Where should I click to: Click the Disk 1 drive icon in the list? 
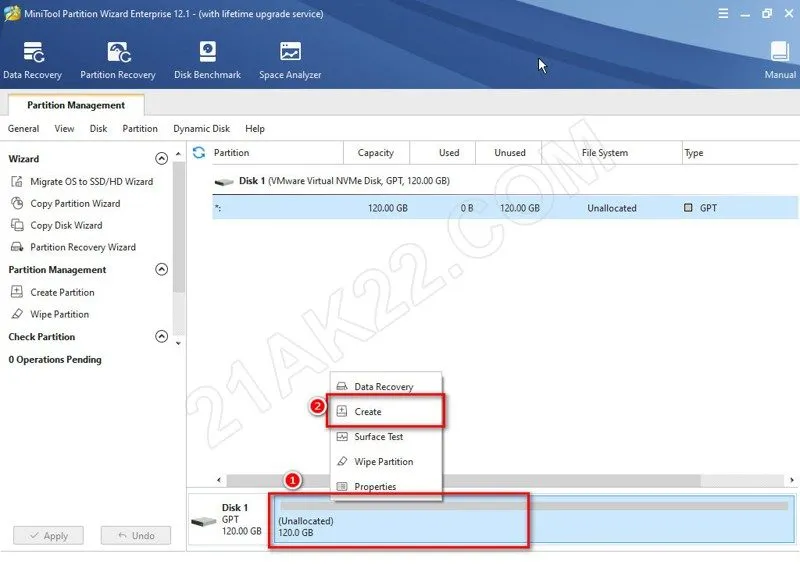click(x=224, y=181)
